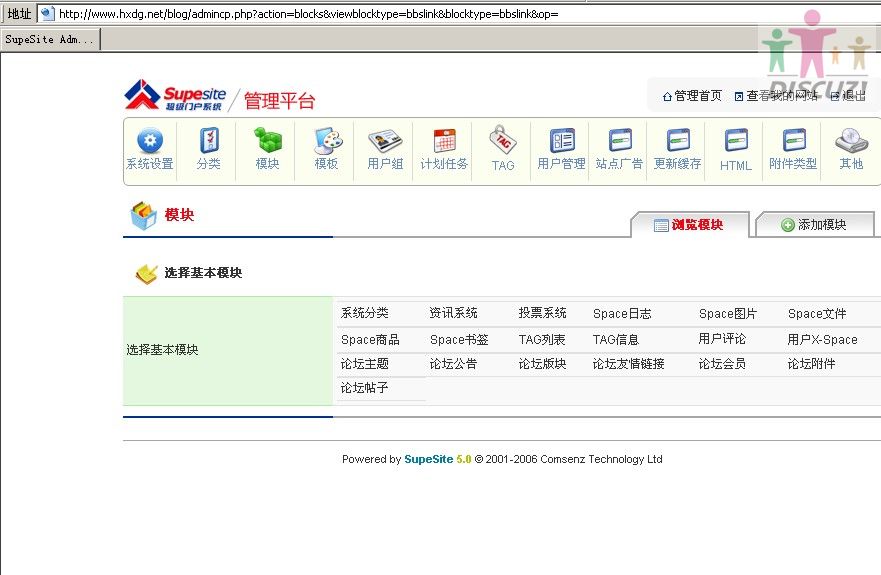Click the SupeSite footer link
Viewport: 881px width, 575px height.
tap(429, 459)
